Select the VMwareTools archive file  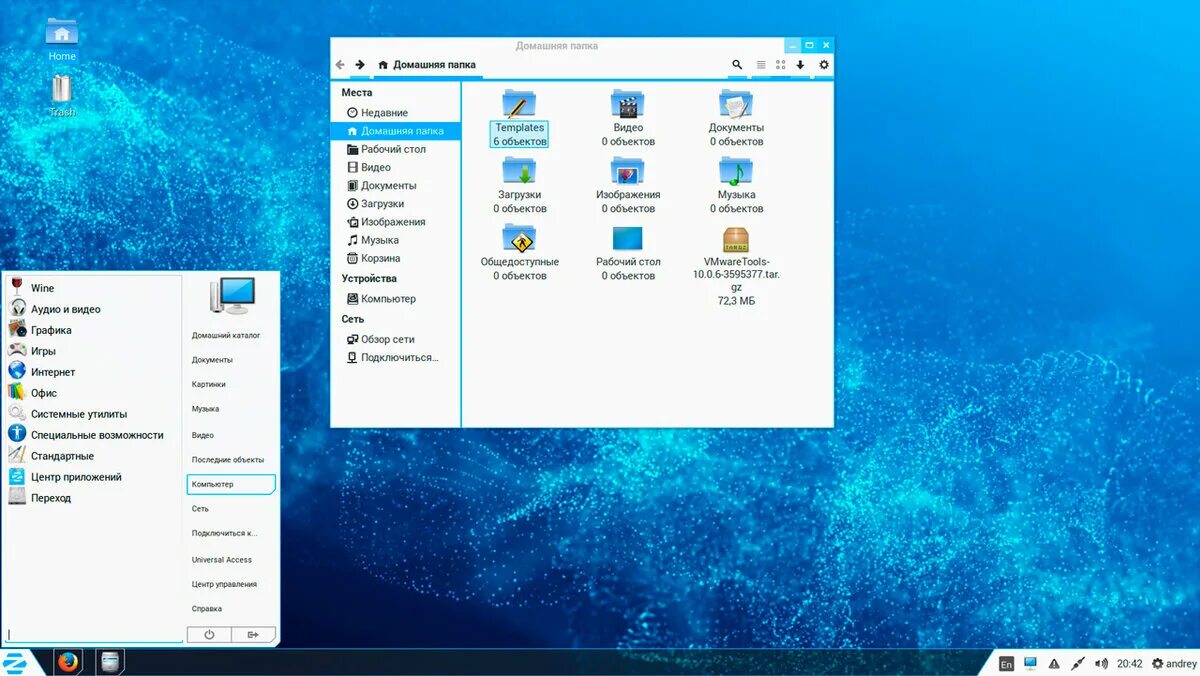pos(735,240)
